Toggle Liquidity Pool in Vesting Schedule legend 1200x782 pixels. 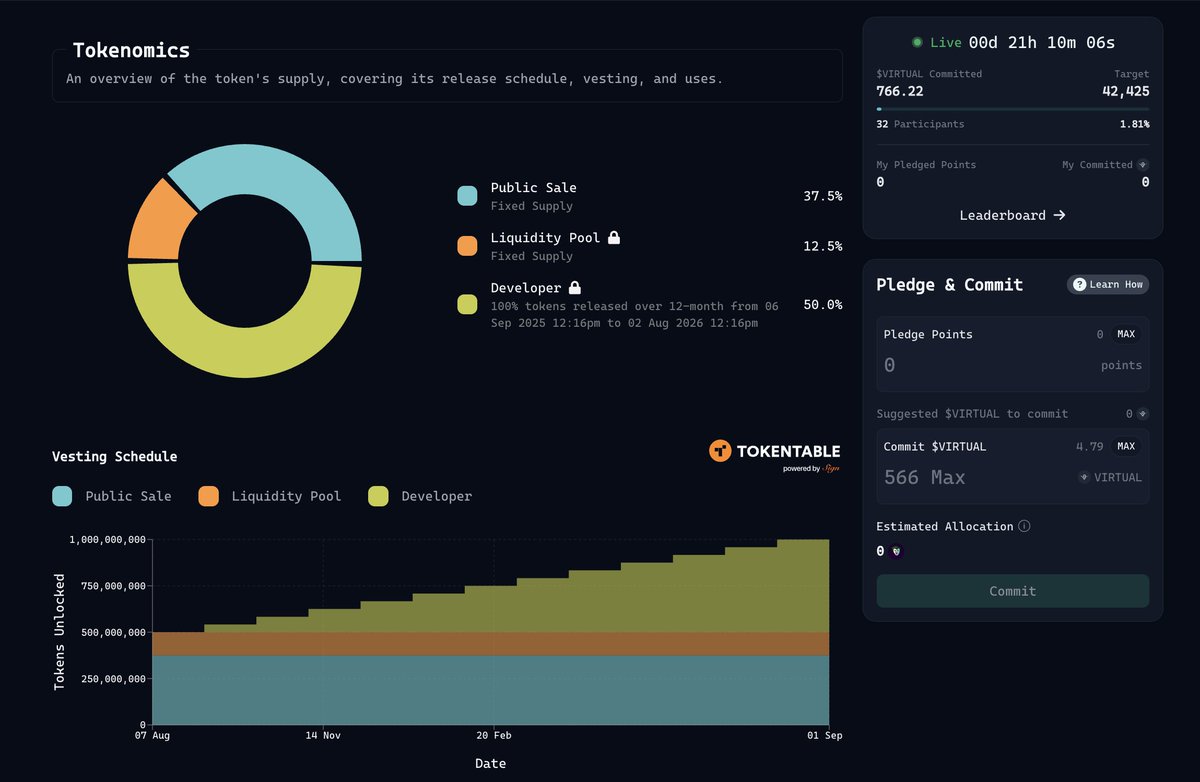pyautogui.click(x=270, y=496)
